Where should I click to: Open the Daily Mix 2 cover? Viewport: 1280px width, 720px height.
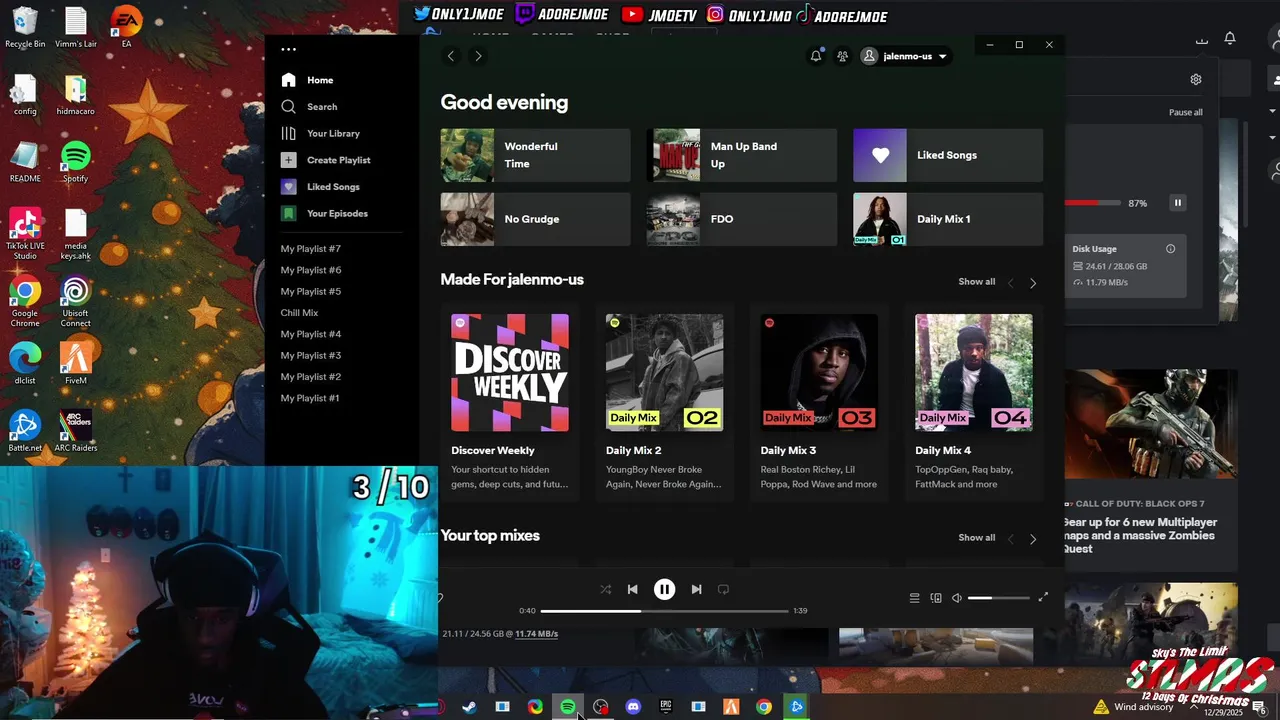664,373
